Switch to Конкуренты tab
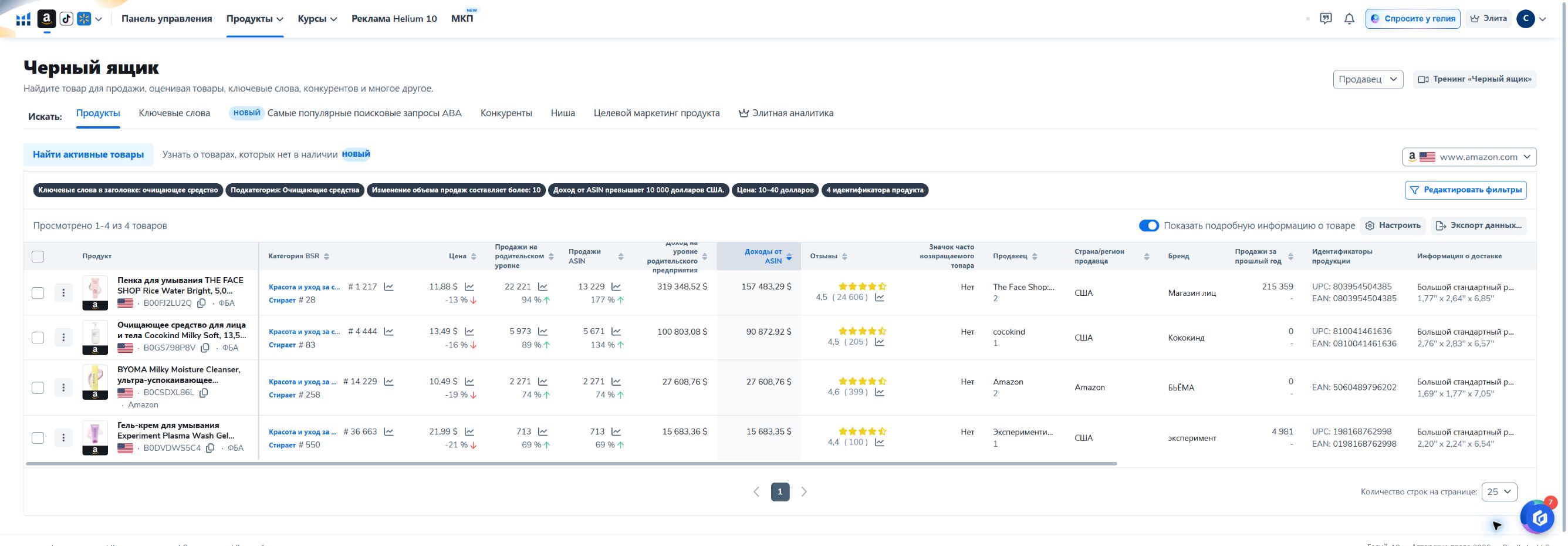Image resolution: width=1568 pixels, height=546 pixels. pyautogui.click(x=506, y=113)
